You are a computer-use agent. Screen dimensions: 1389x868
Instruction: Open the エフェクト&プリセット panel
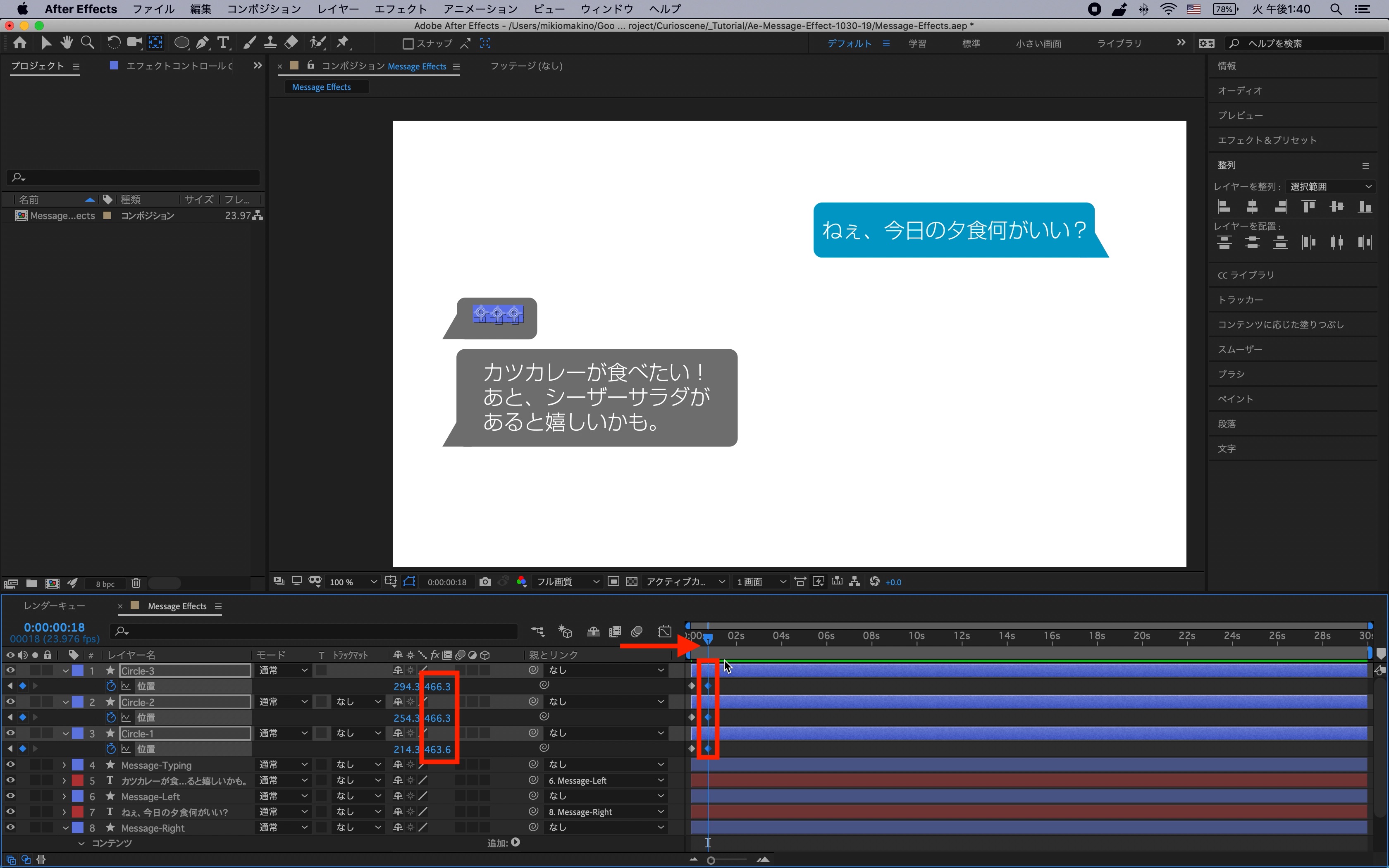pos(1267,140)
